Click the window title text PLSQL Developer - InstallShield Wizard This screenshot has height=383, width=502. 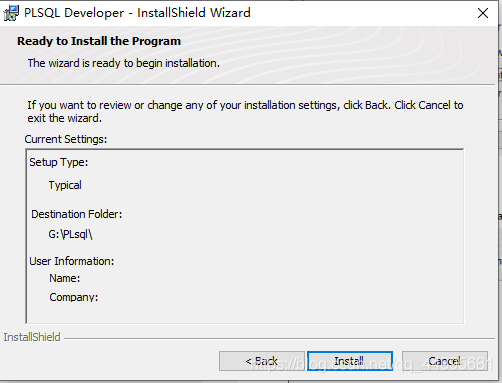click(x=137, y=13)
